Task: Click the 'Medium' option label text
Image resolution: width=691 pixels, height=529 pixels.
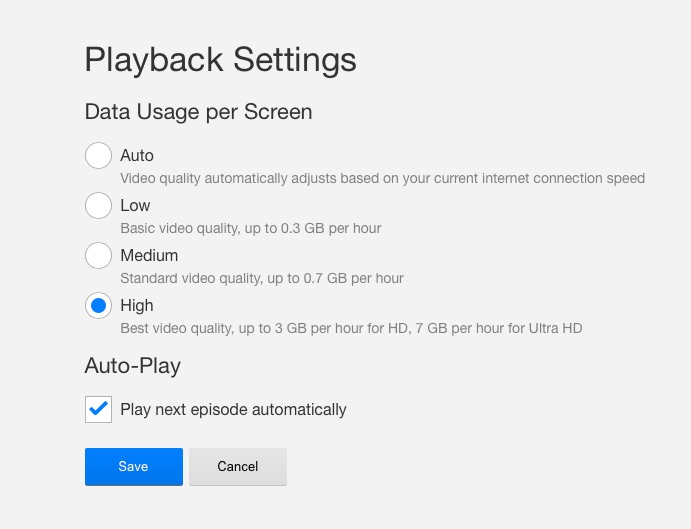Action: point(149,255)
